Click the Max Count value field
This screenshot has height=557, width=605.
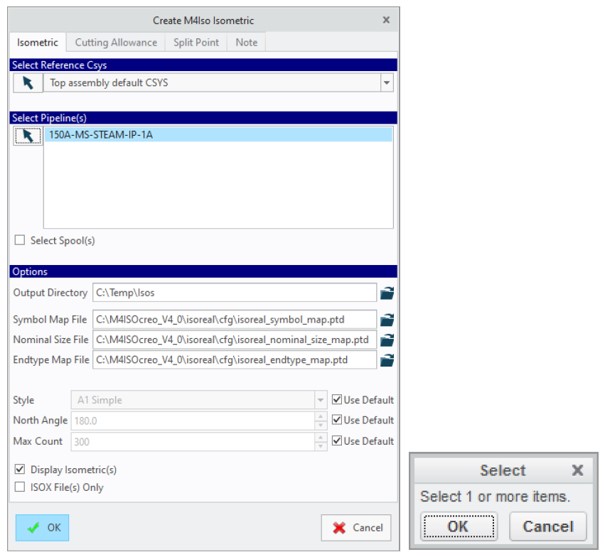(193, 441)
